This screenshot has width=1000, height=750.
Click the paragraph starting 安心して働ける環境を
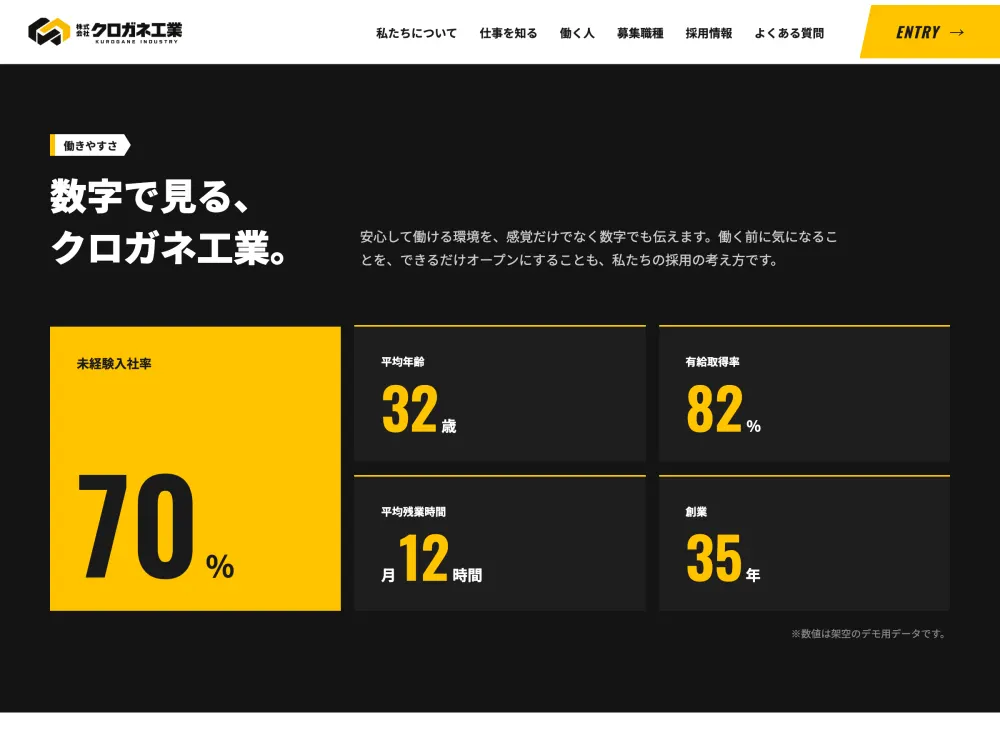click(599, 248)
